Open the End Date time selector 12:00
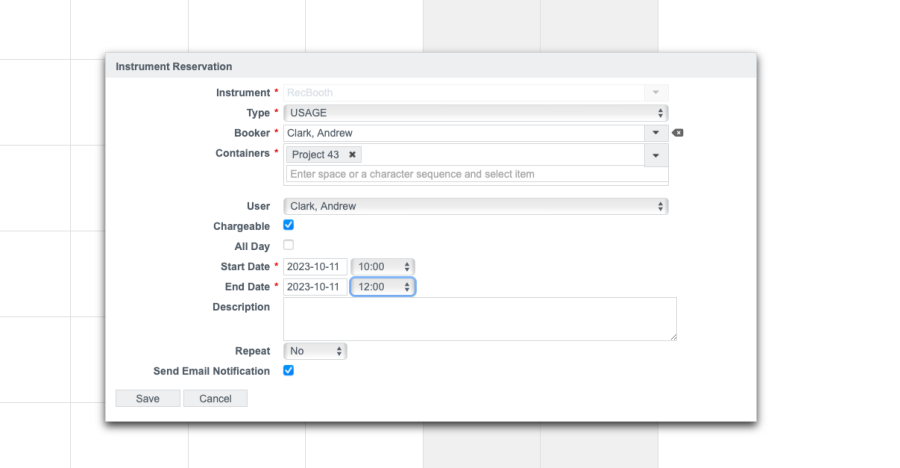The image size is (900, 468). 382,287
